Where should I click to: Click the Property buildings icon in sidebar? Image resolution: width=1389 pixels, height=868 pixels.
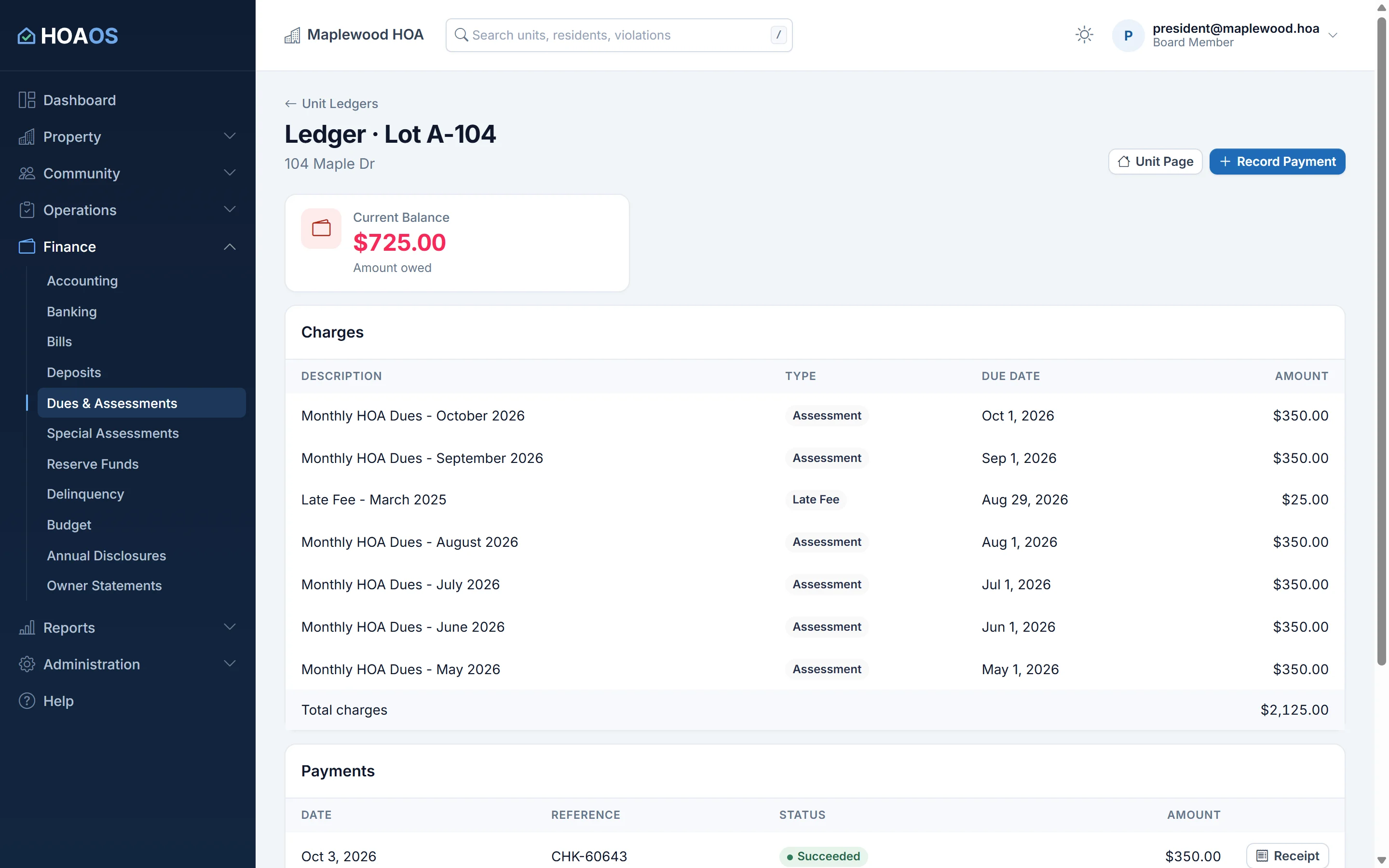(27, 136)
